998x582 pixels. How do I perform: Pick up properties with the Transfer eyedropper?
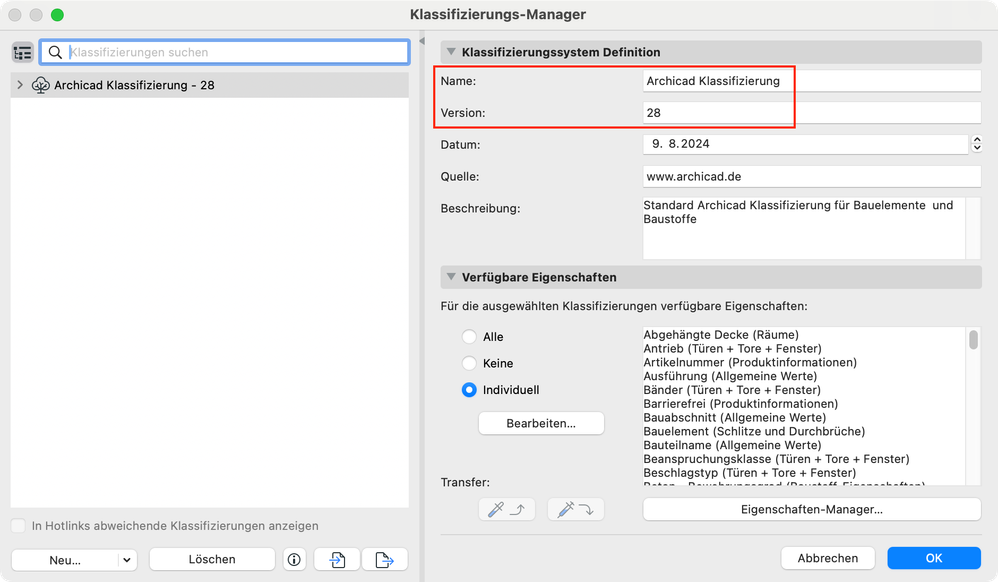(x=507, y=510)
